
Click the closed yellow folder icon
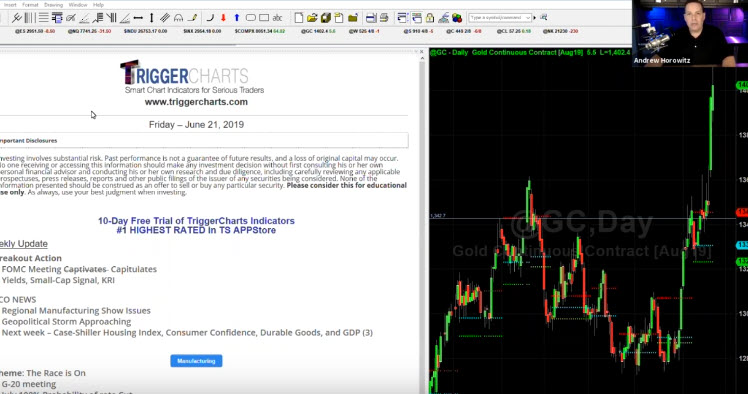point(353,18)
